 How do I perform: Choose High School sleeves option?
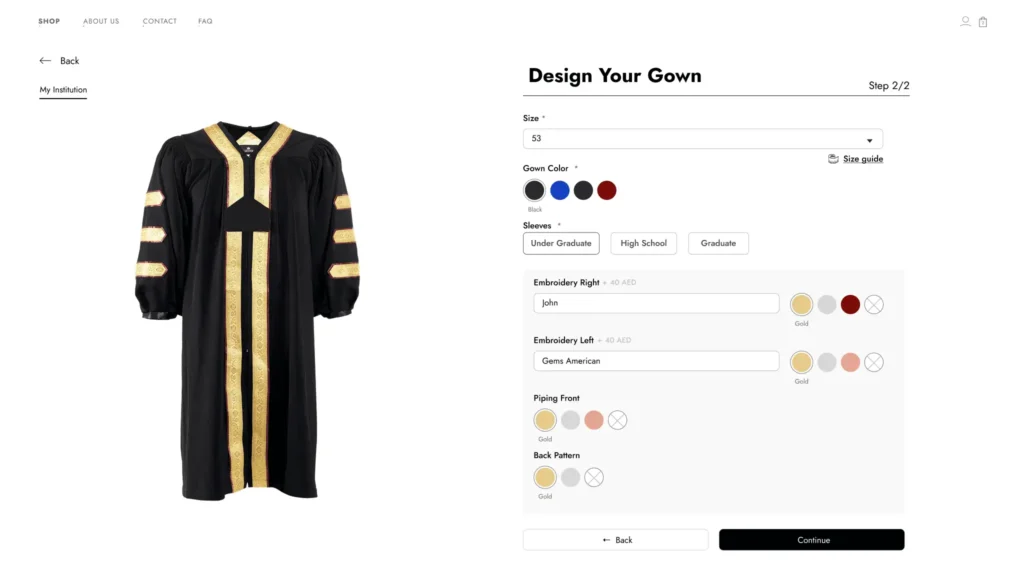(643, 243)
